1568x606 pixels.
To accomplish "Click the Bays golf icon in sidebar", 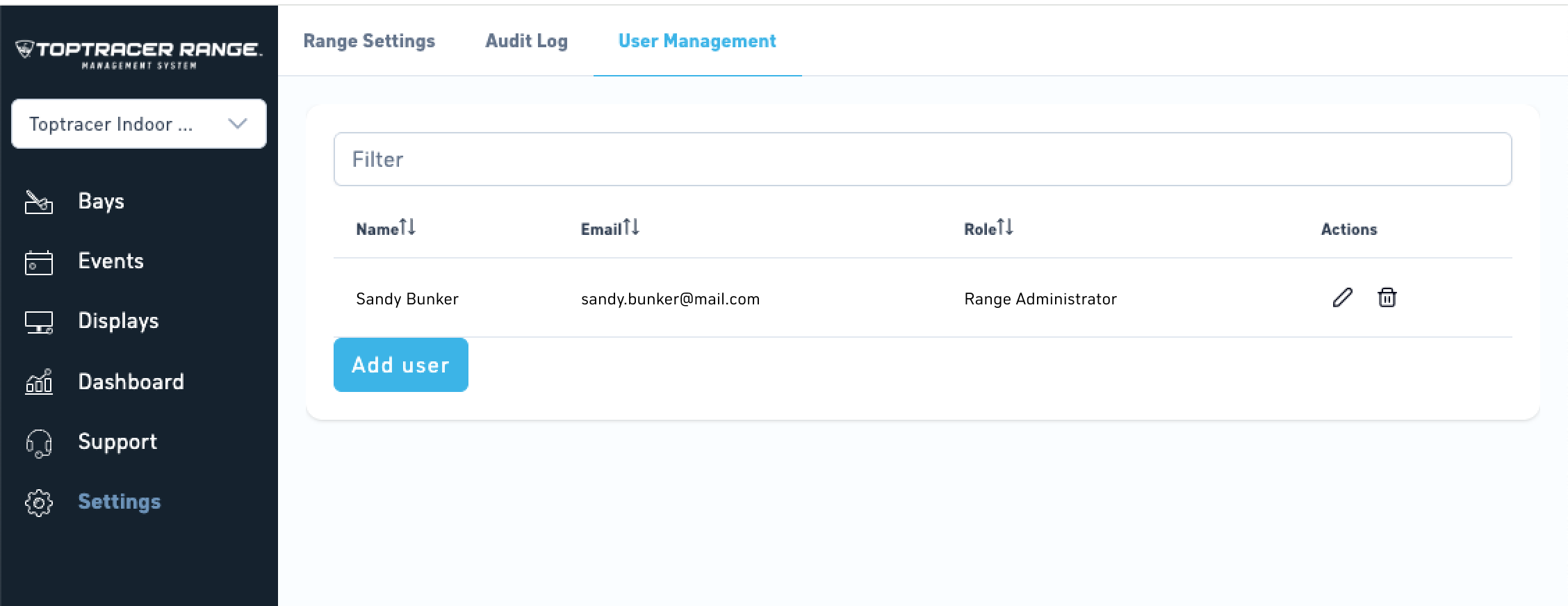I will point(39,202).
